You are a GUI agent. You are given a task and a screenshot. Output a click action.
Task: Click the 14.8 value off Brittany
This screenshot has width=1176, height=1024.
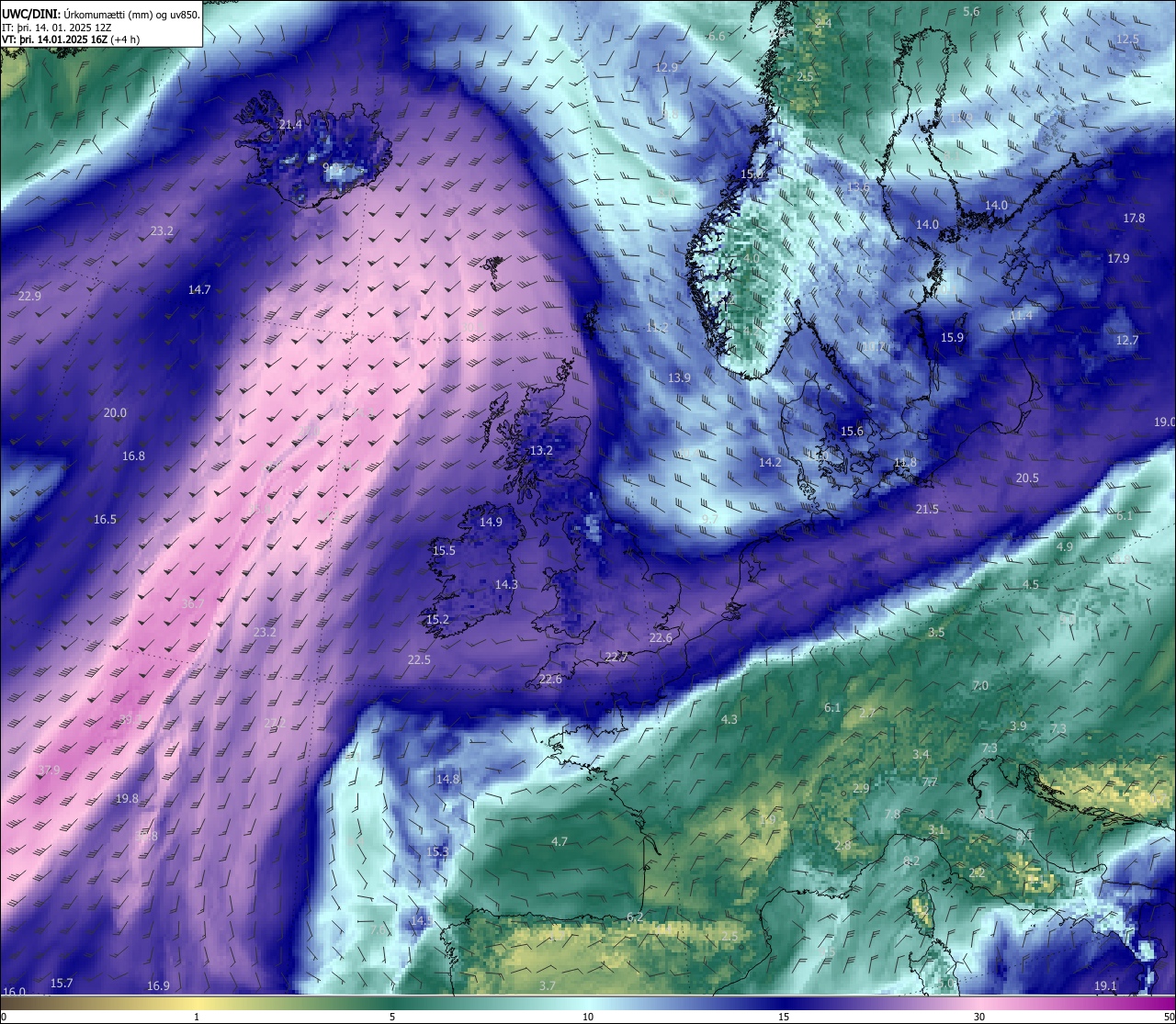pos(447,779)
